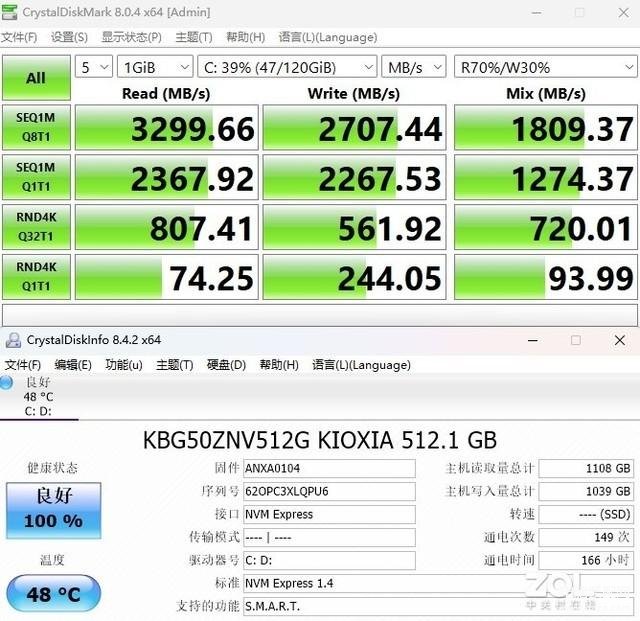Open the drive dropdown showing C: 39%

(286, 67)
